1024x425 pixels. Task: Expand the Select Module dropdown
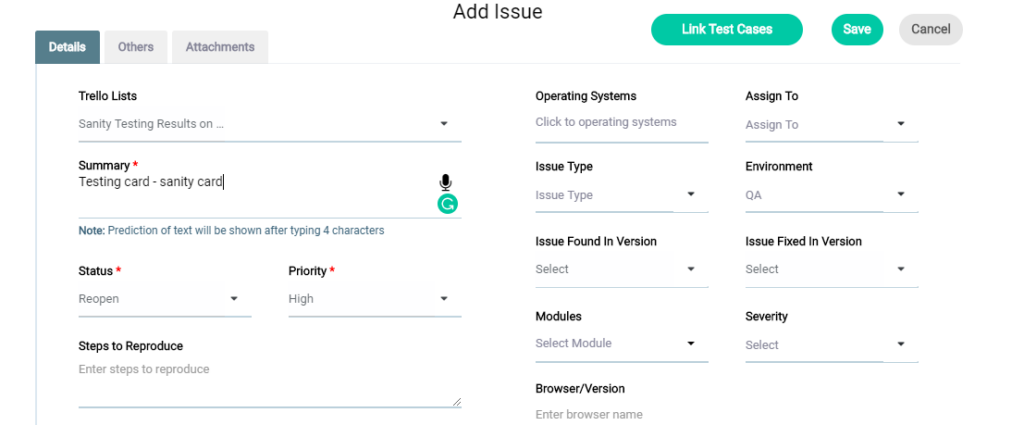690,344
